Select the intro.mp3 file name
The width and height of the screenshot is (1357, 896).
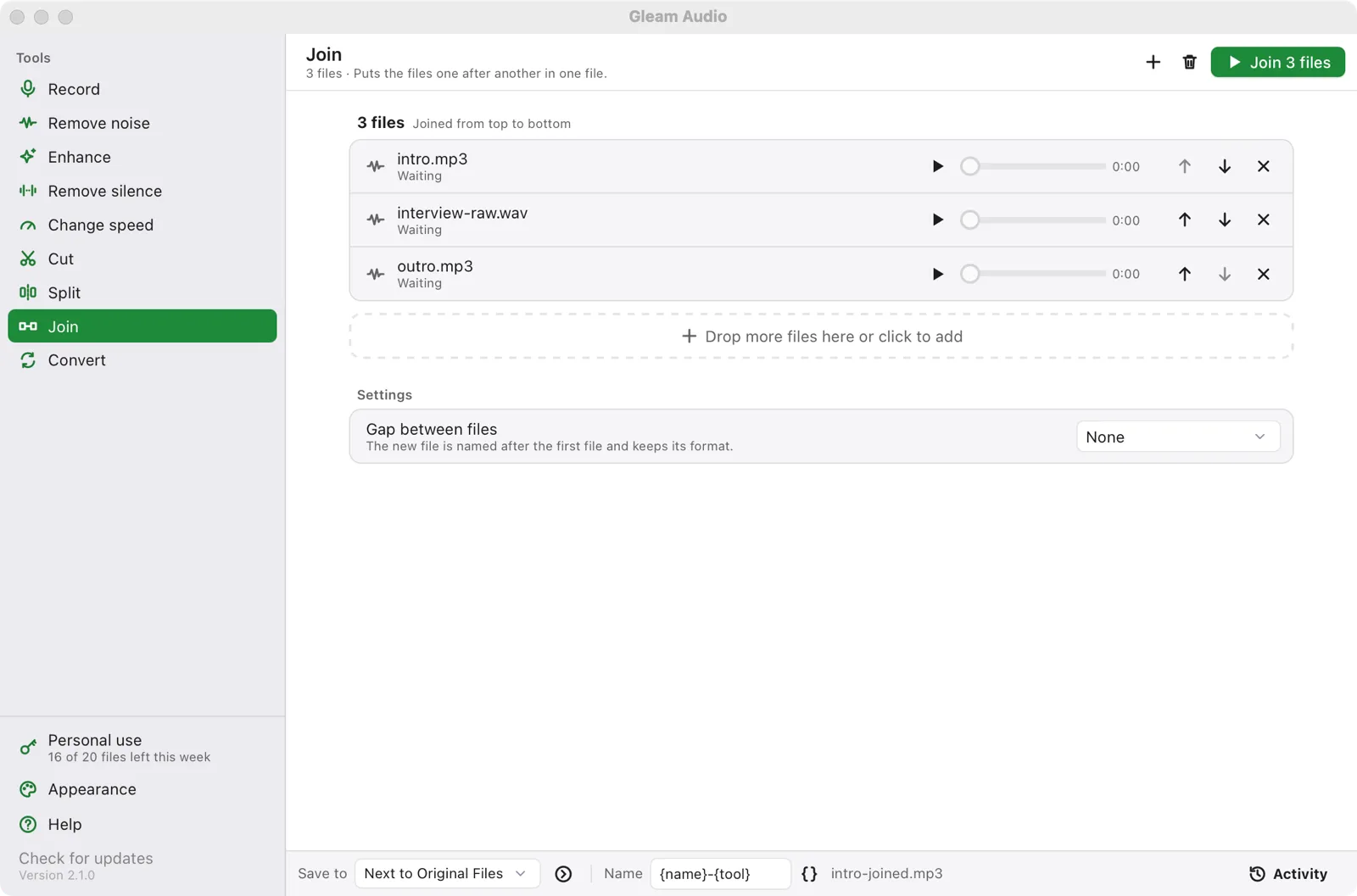point(433,159)
